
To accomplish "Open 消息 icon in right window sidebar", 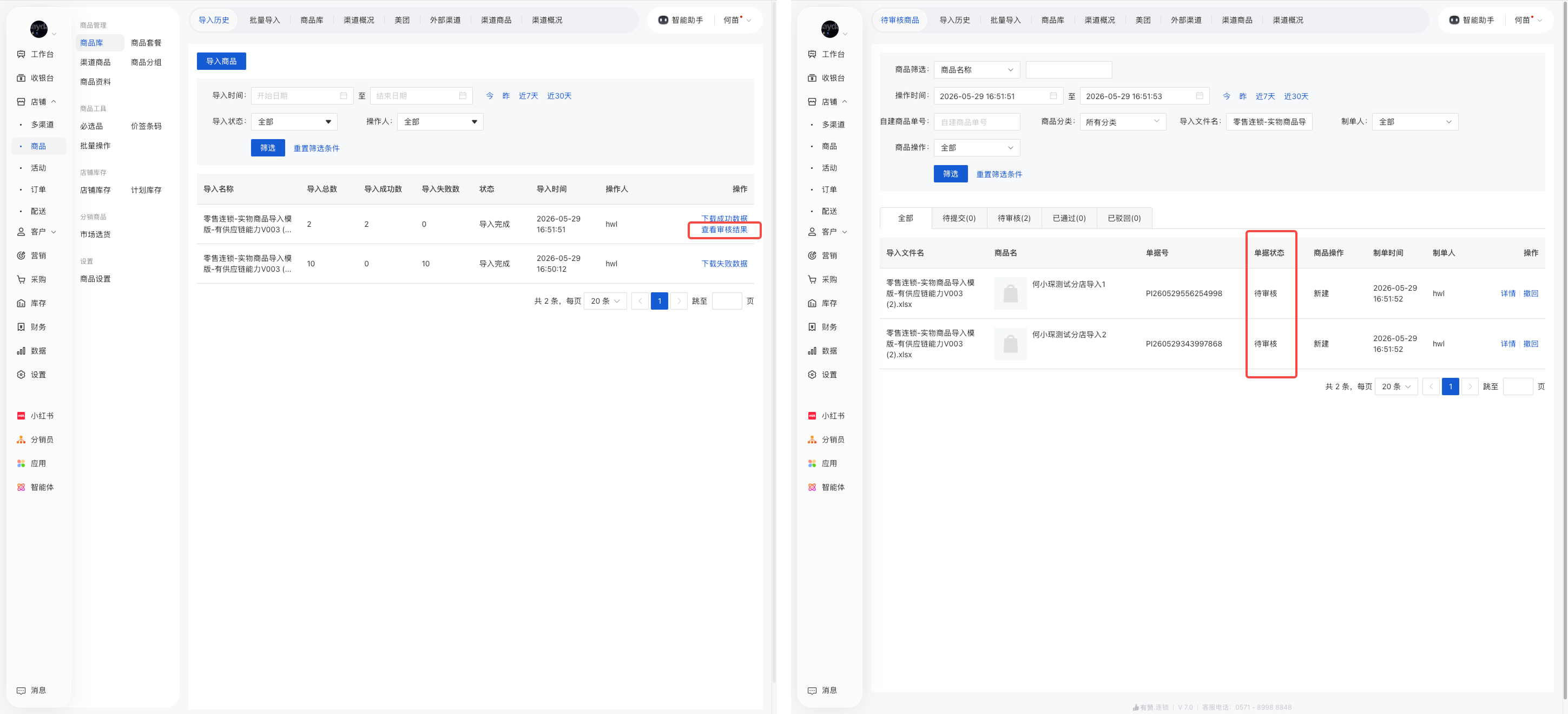I will tap(812, 690).
